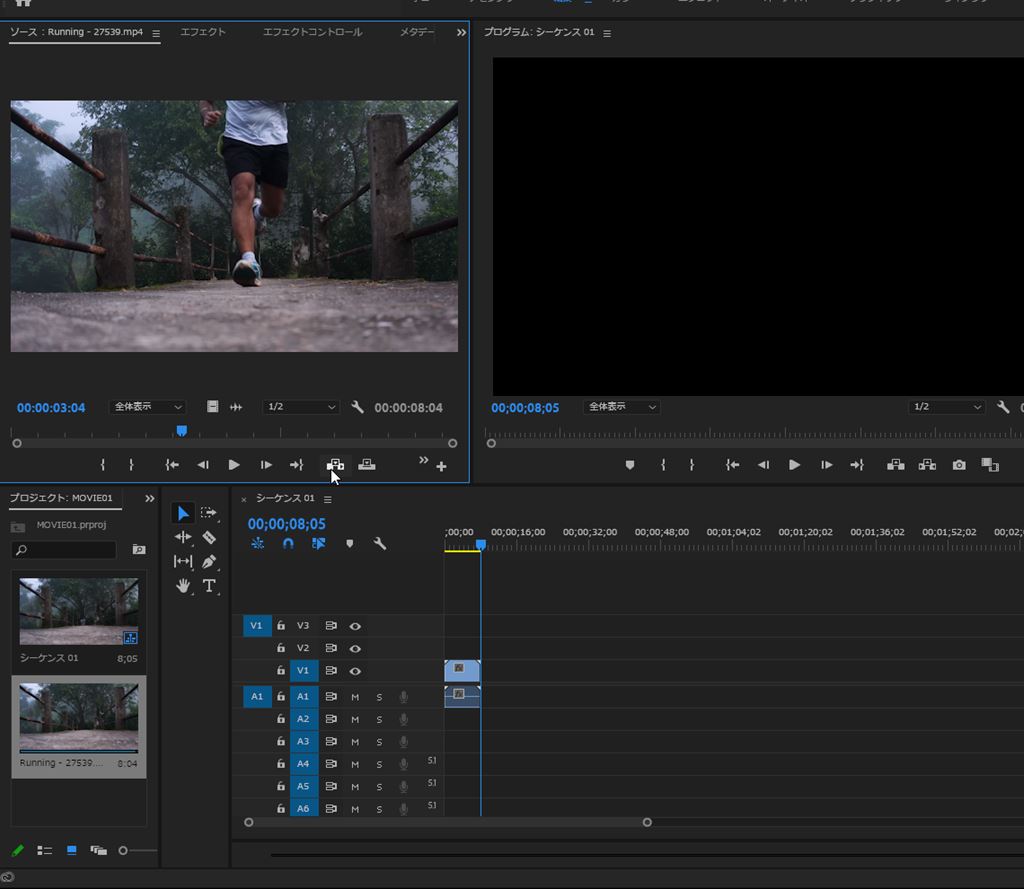Image resolution: width=1024 pixels, height=889 pixels.
Task: Lock the V3 video track
Action: 281,626
